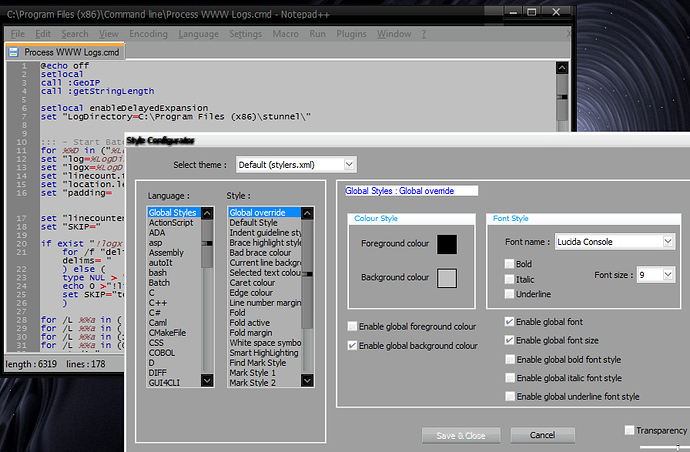
Task: Enable global italic font style
Action: coord(510,378)
